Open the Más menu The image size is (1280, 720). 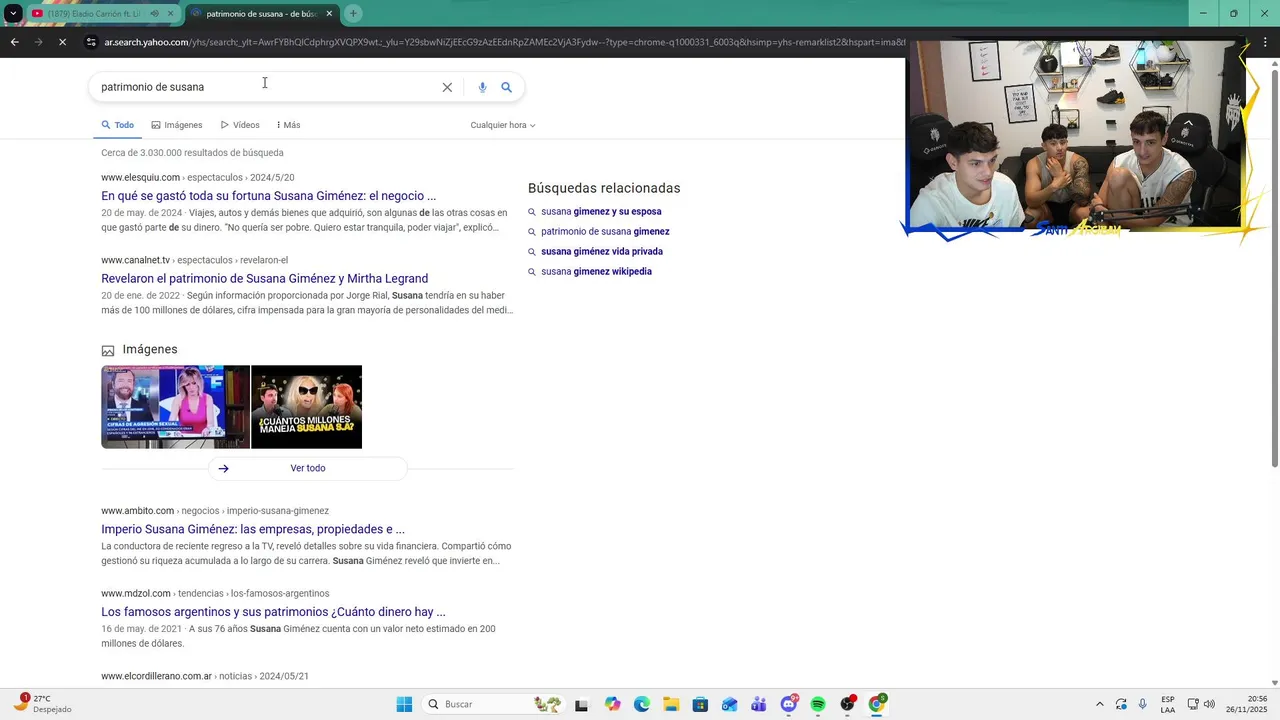(287, 125)
